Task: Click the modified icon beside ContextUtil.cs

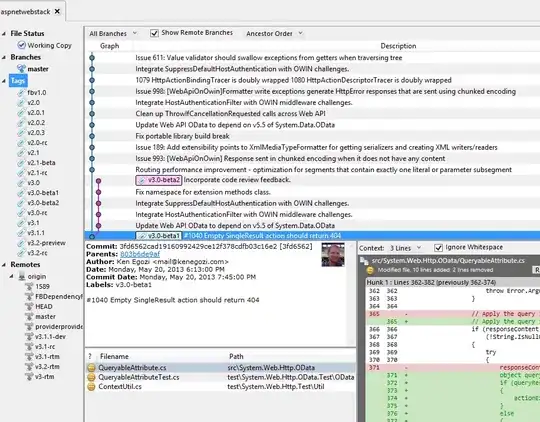Action: (91, 387)
